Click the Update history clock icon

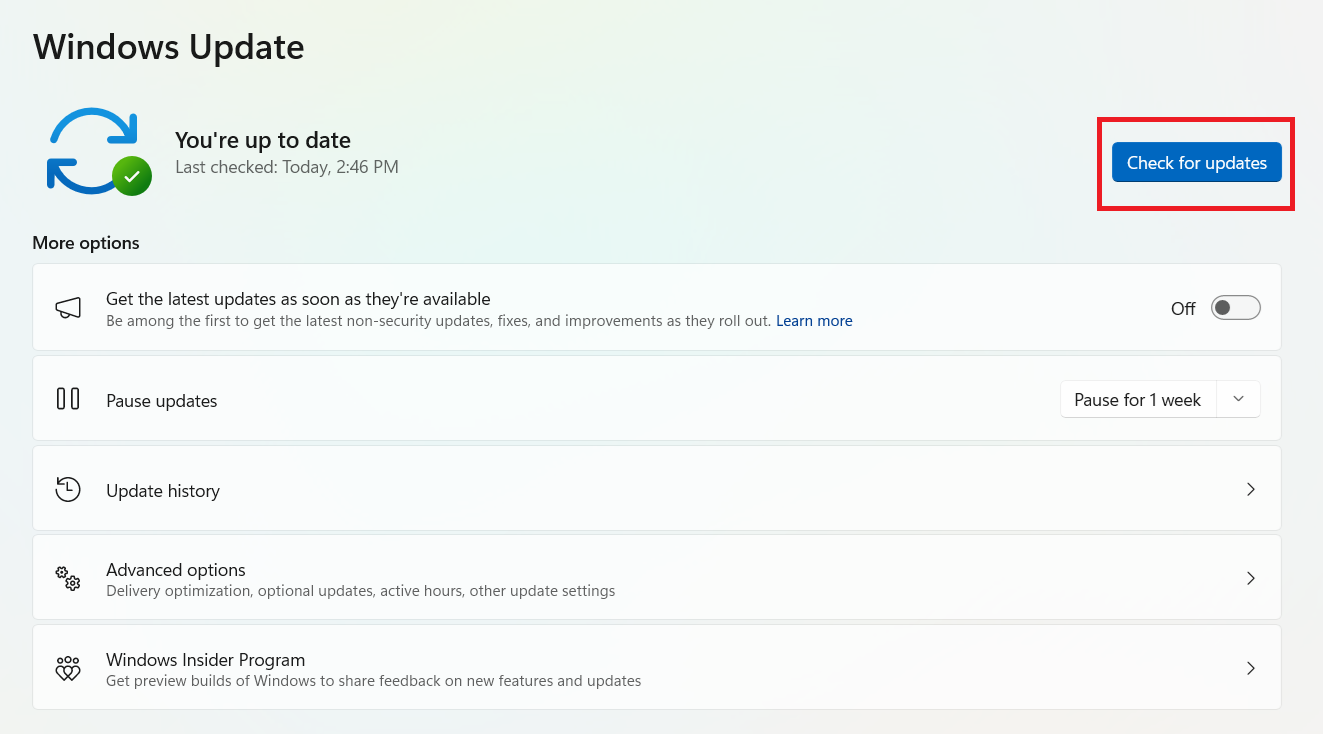(x=67, y=489)
